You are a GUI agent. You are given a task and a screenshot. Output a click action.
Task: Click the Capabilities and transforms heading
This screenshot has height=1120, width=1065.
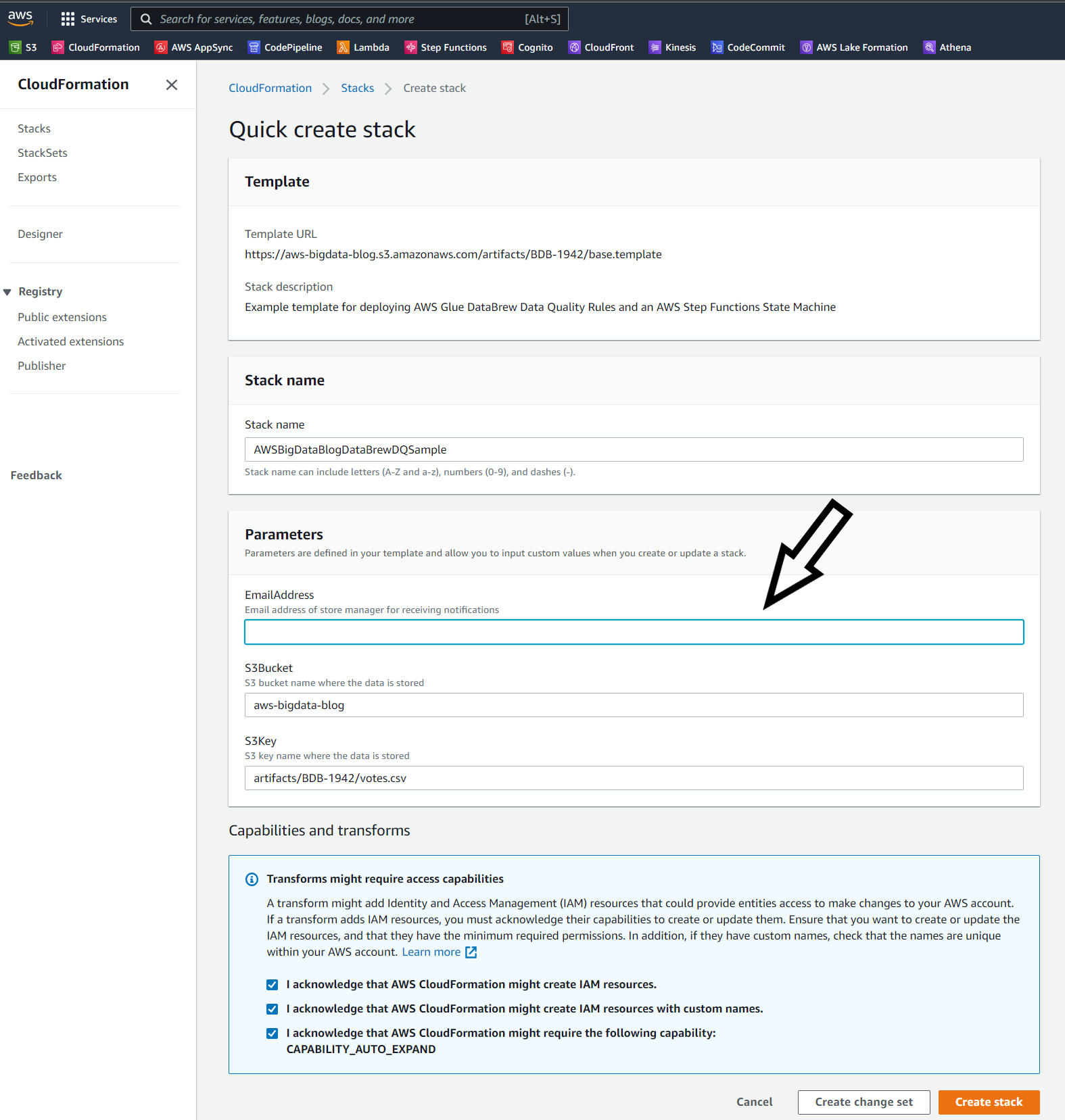tap(319, 830)
